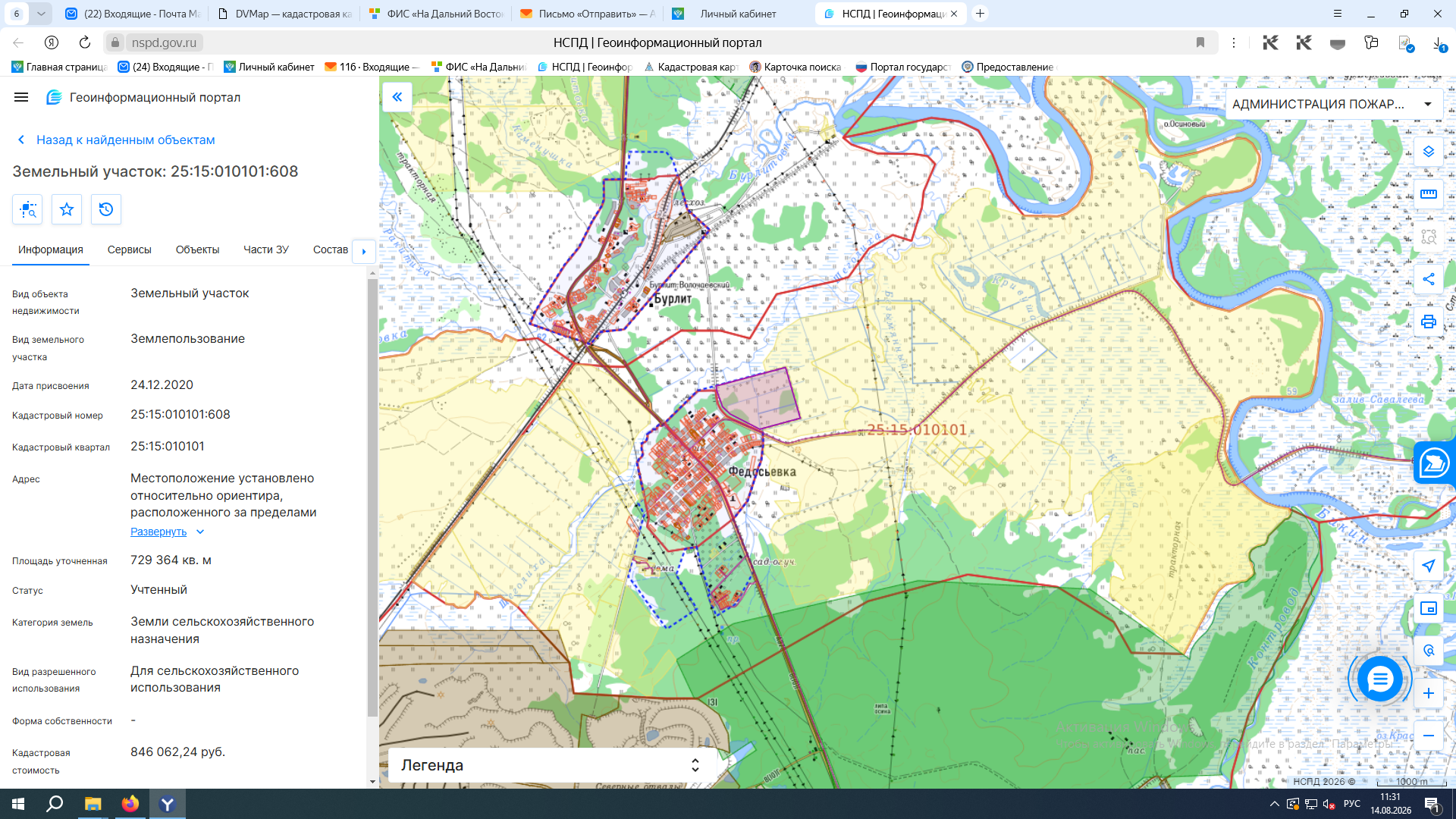Go back to found objects list

(x=116, y=140)
